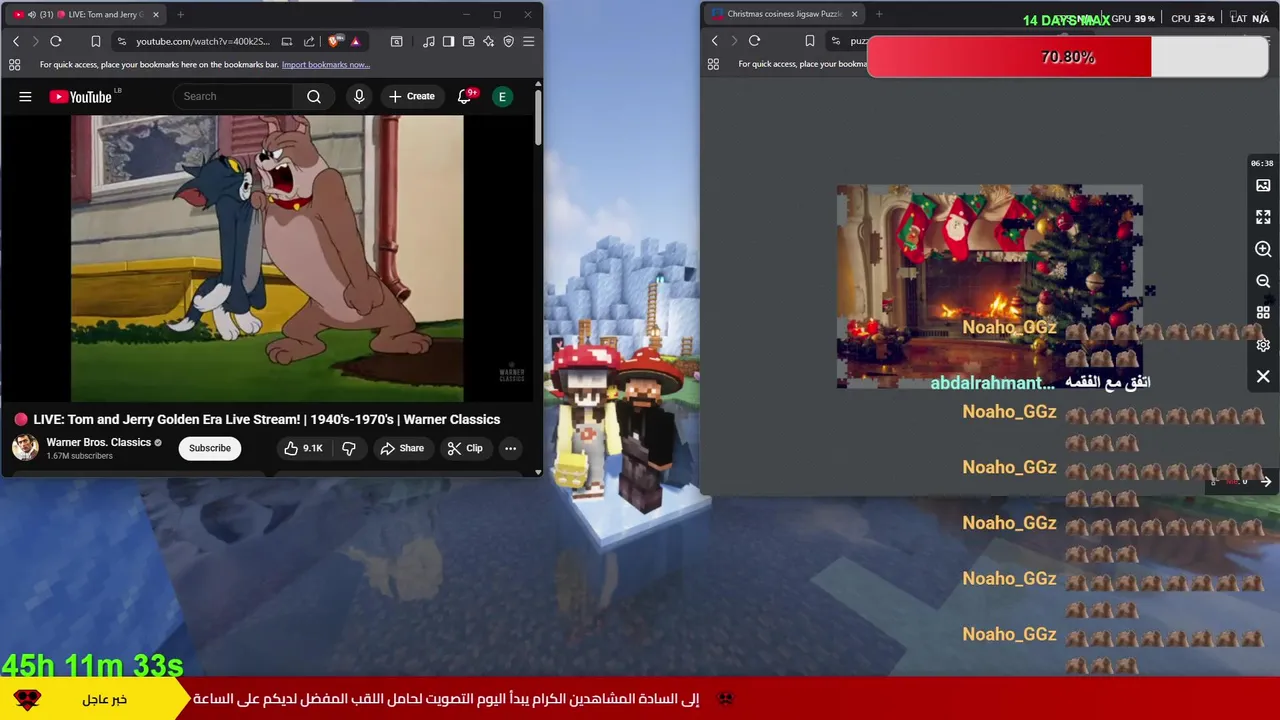
Task: Click the 45h 11m 33s timer text
Action: click(92, 665)
